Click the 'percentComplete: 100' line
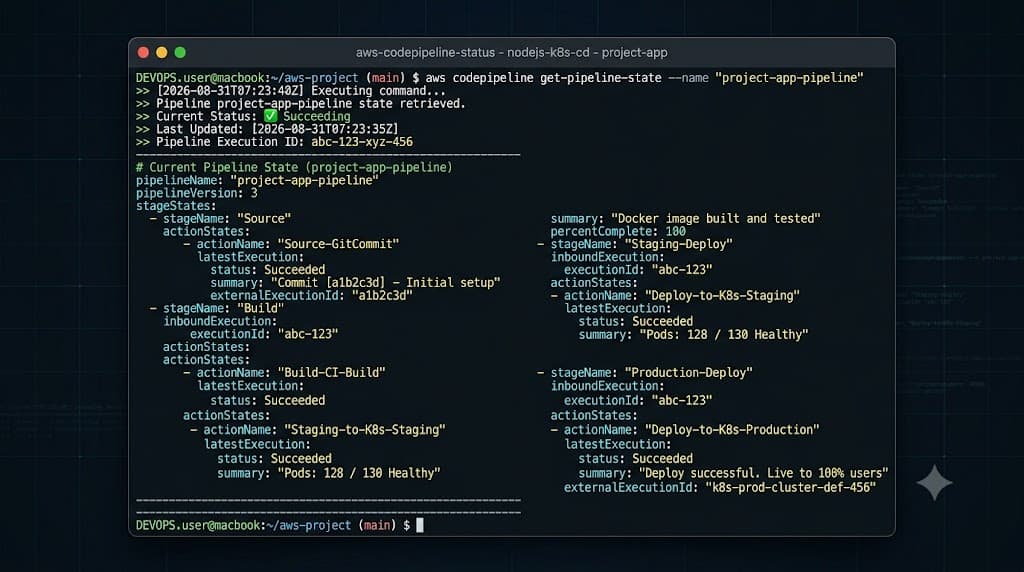Screen dimensions: 1024x572 pyautogui.click(x=618, y=232)
